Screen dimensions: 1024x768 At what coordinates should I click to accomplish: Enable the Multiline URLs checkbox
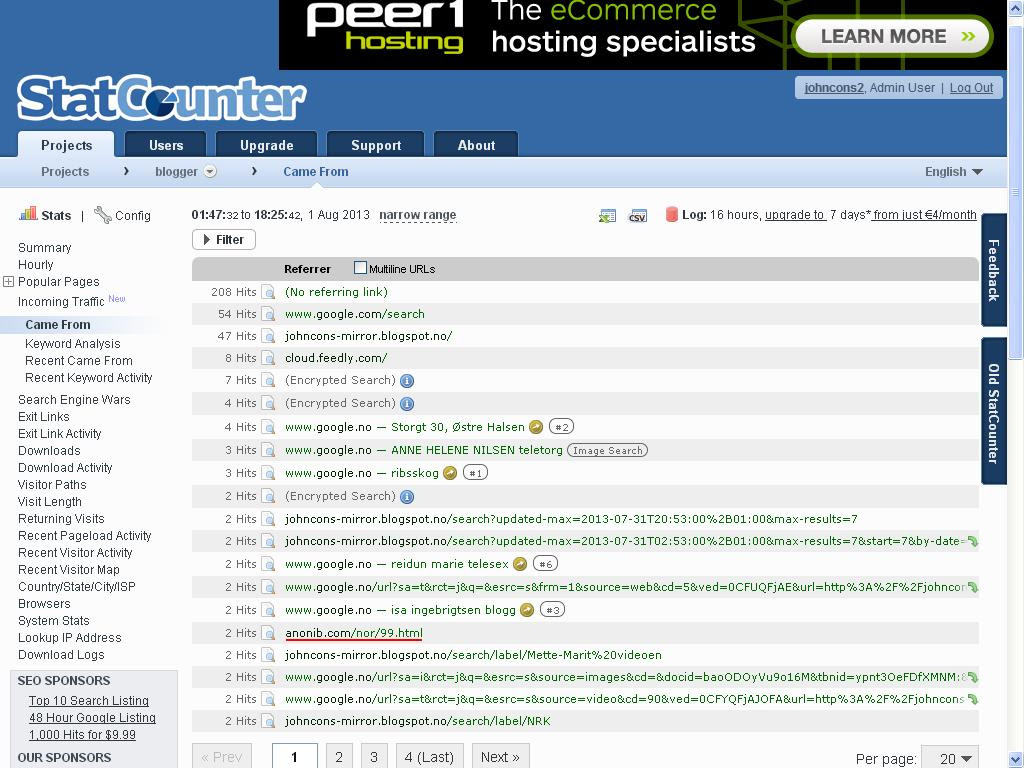click(x=360, y=268)
